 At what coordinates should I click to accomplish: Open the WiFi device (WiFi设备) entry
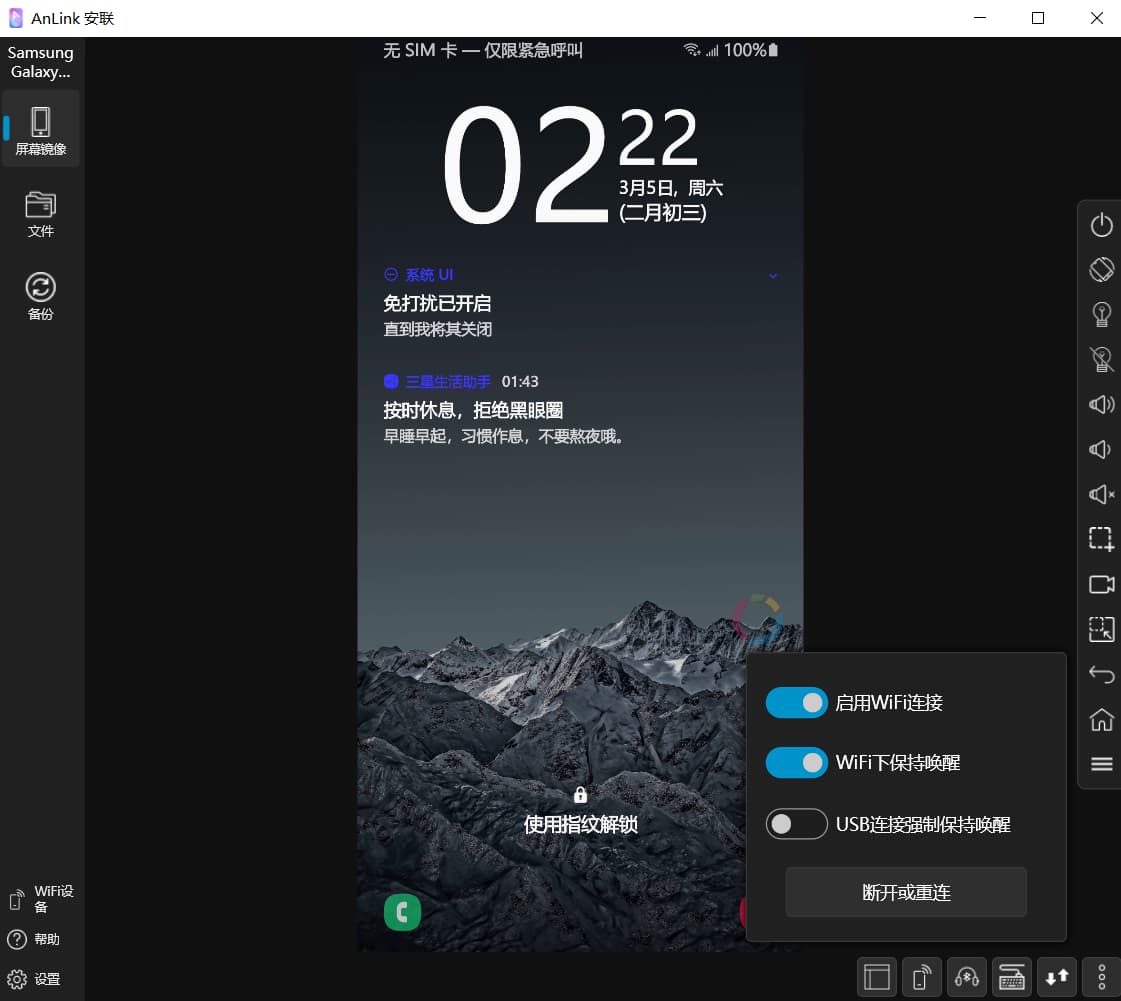(41, 899)
